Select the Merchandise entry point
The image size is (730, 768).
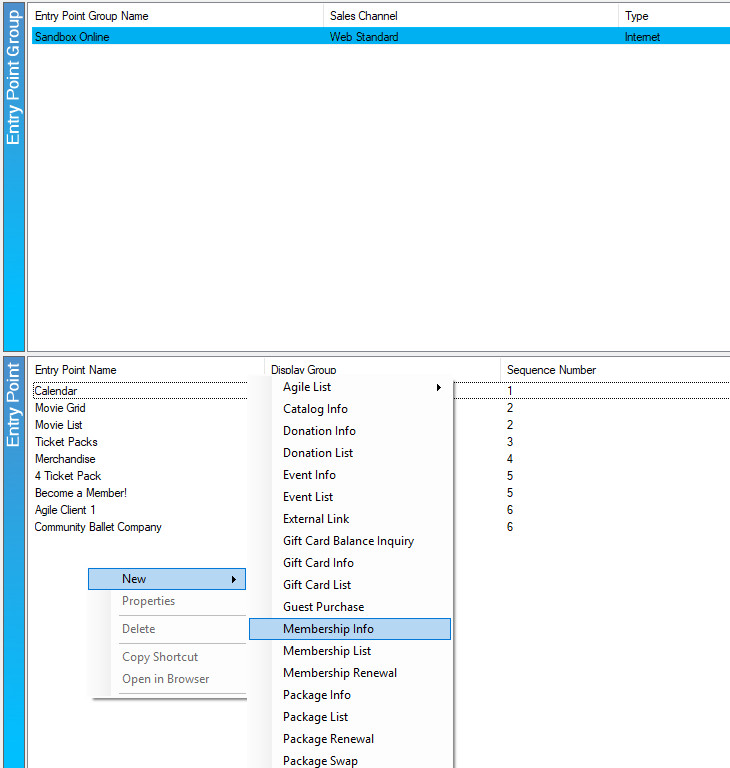65,459
